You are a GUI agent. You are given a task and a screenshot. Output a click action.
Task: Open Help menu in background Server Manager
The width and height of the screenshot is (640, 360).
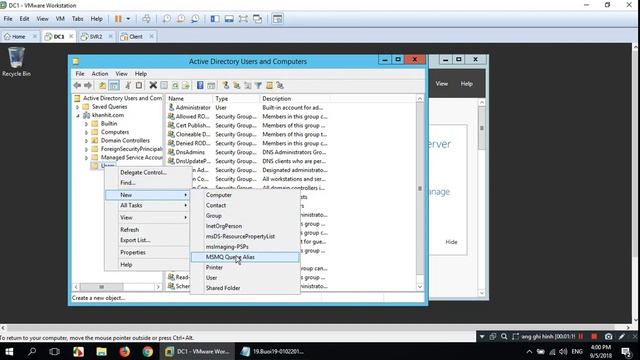tap(467, 83)
